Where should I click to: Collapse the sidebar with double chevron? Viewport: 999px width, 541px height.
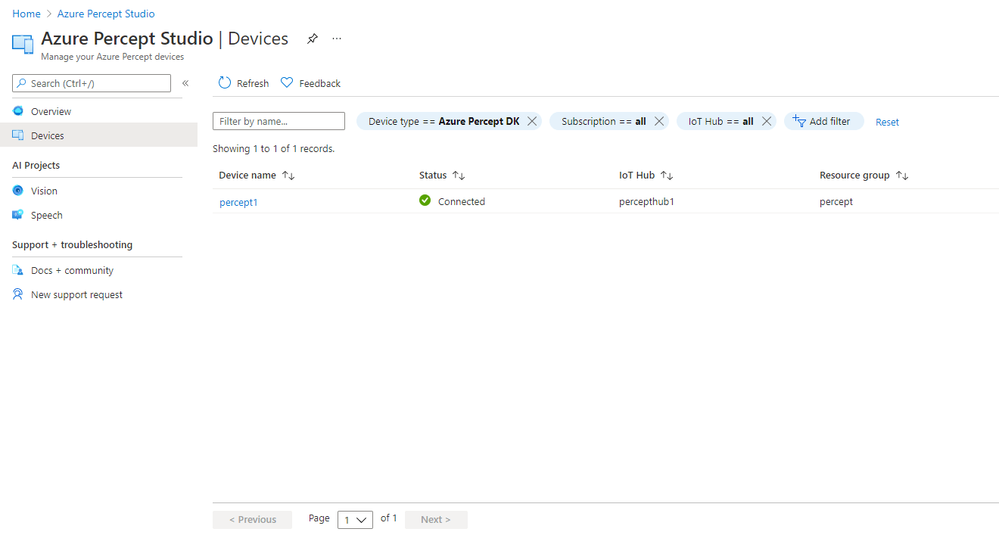pyautogui.click(x=185, y=83)
